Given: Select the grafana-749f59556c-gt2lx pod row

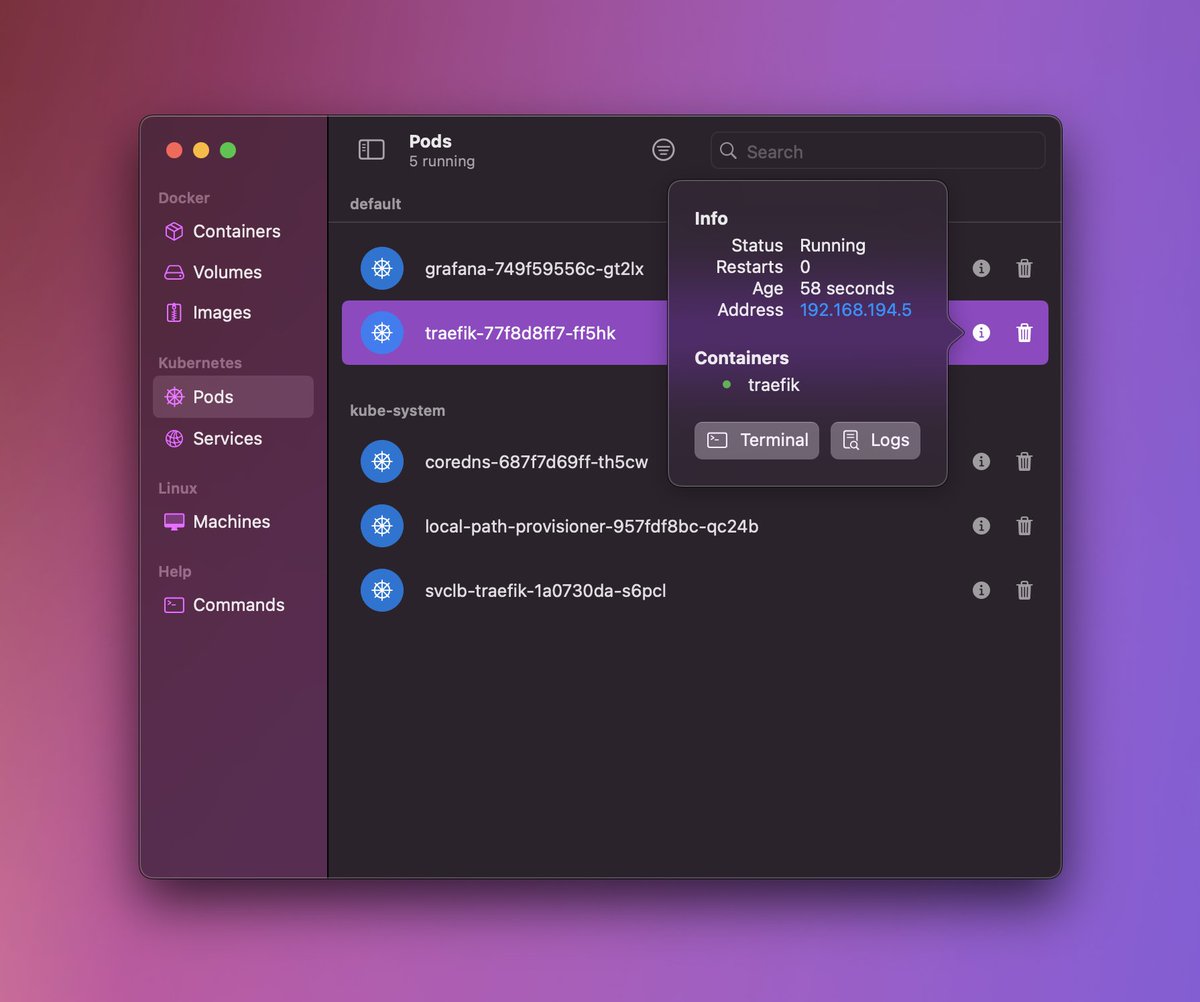Looking at the screenshot, I should click(x=694, y=268).
